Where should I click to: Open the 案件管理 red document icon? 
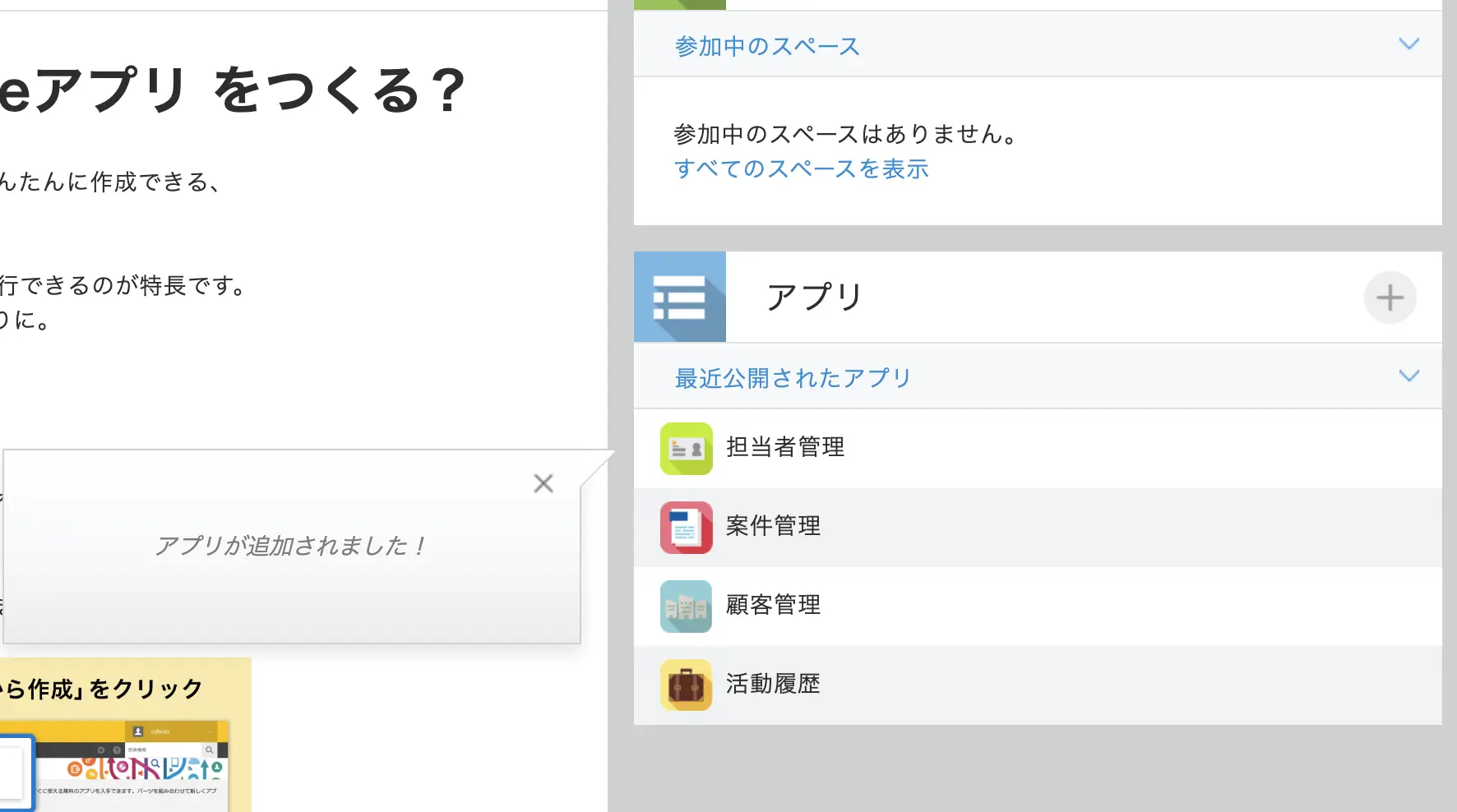(686, 528)
